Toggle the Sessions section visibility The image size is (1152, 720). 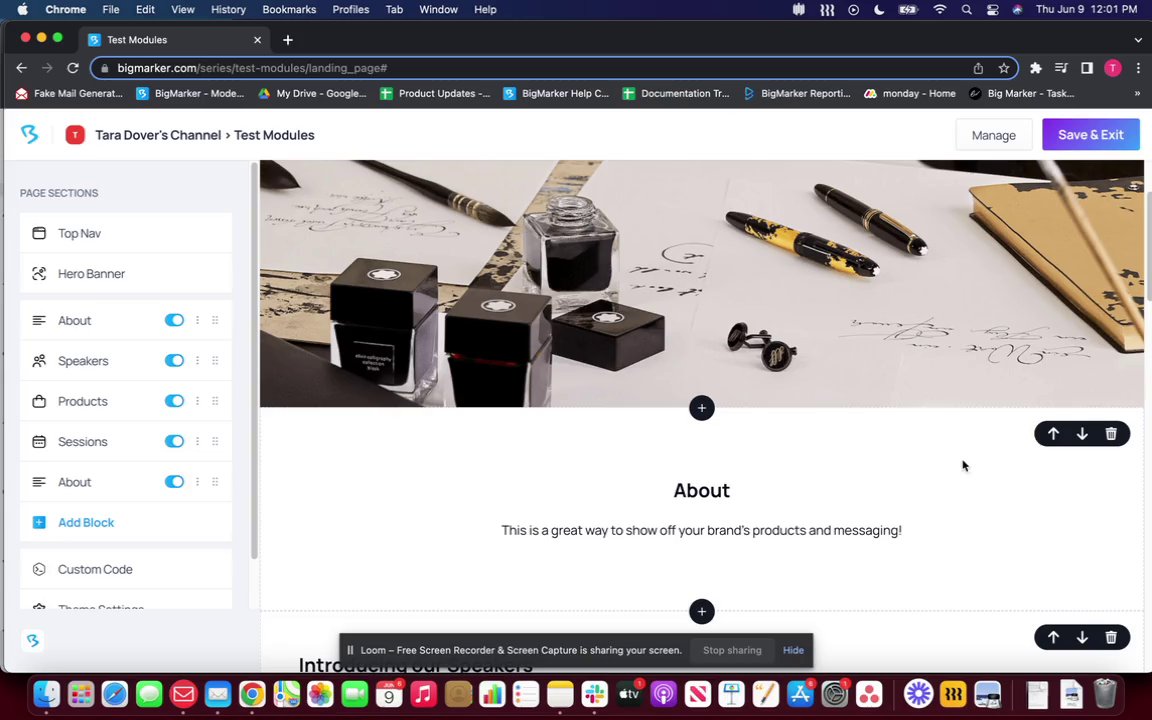click(174, 442)
